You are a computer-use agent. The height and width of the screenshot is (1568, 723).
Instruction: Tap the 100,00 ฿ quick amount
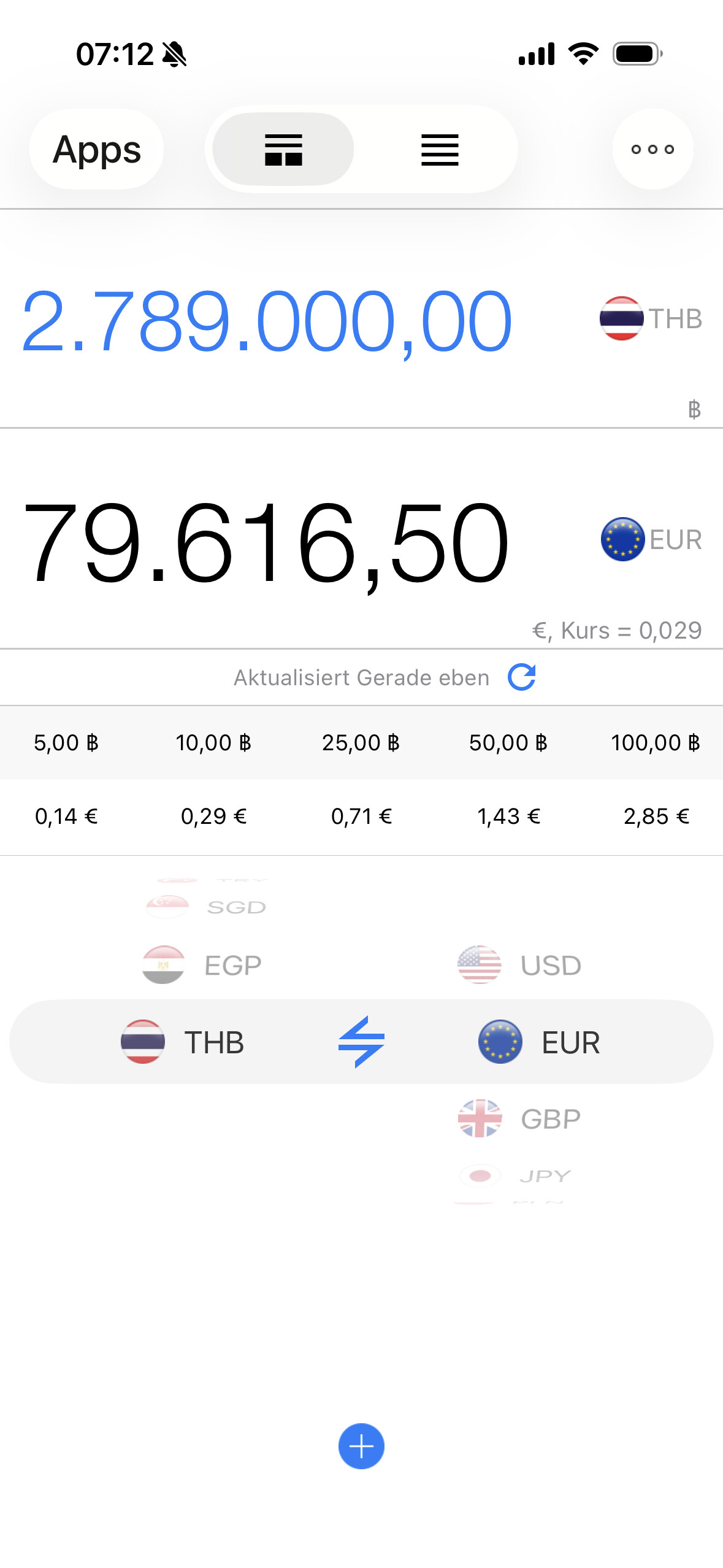point(655,743)
